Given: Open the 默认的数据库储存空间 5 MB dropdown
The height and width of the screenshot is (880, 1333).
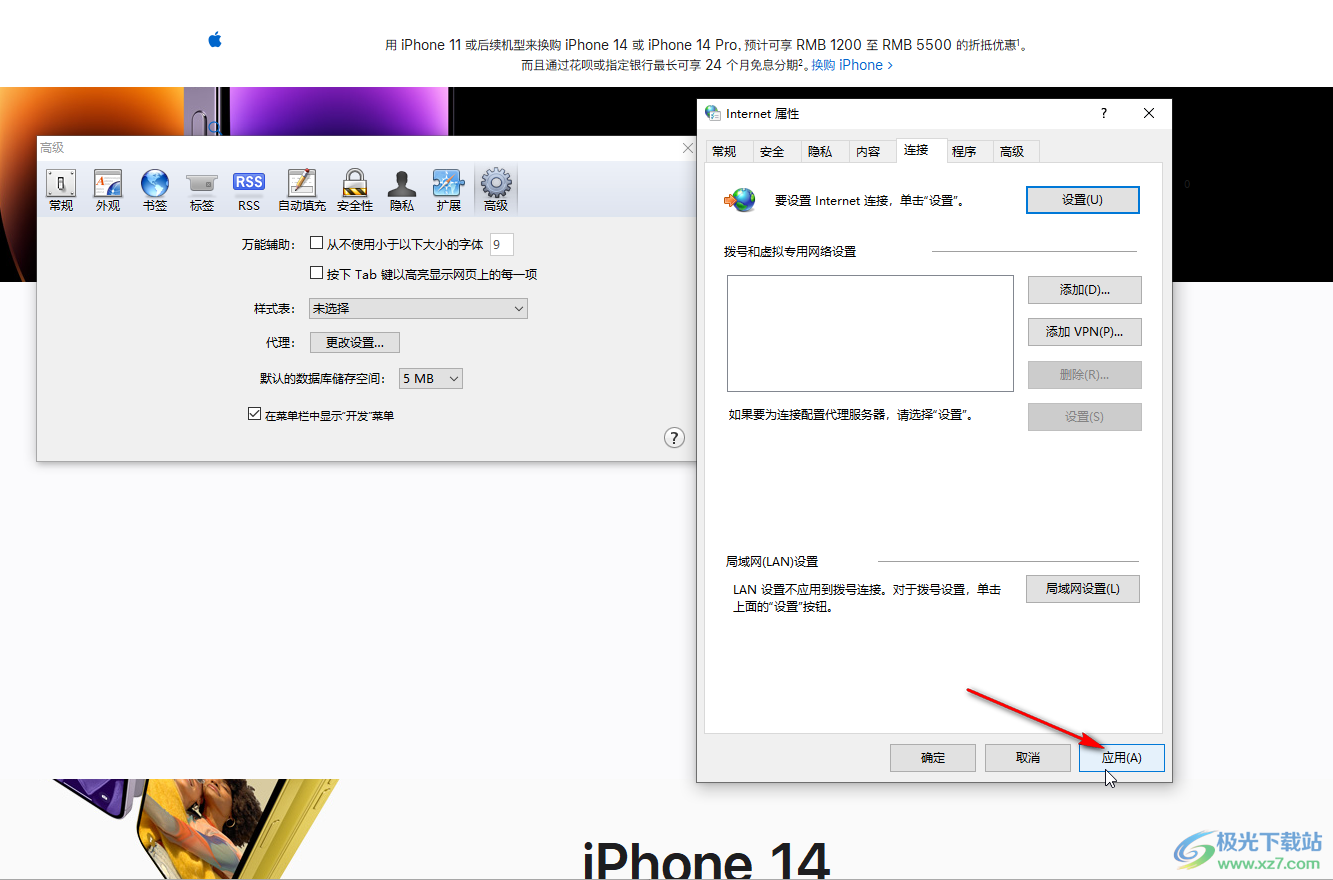Looking at the screenshot, I should click(430, 379).
